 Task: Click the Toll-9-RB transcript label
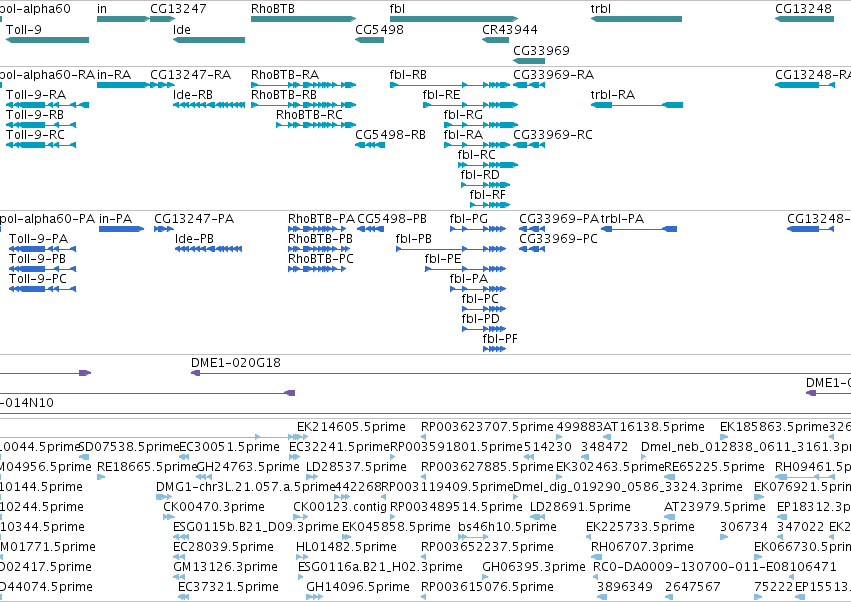click(x=35, y=115)
